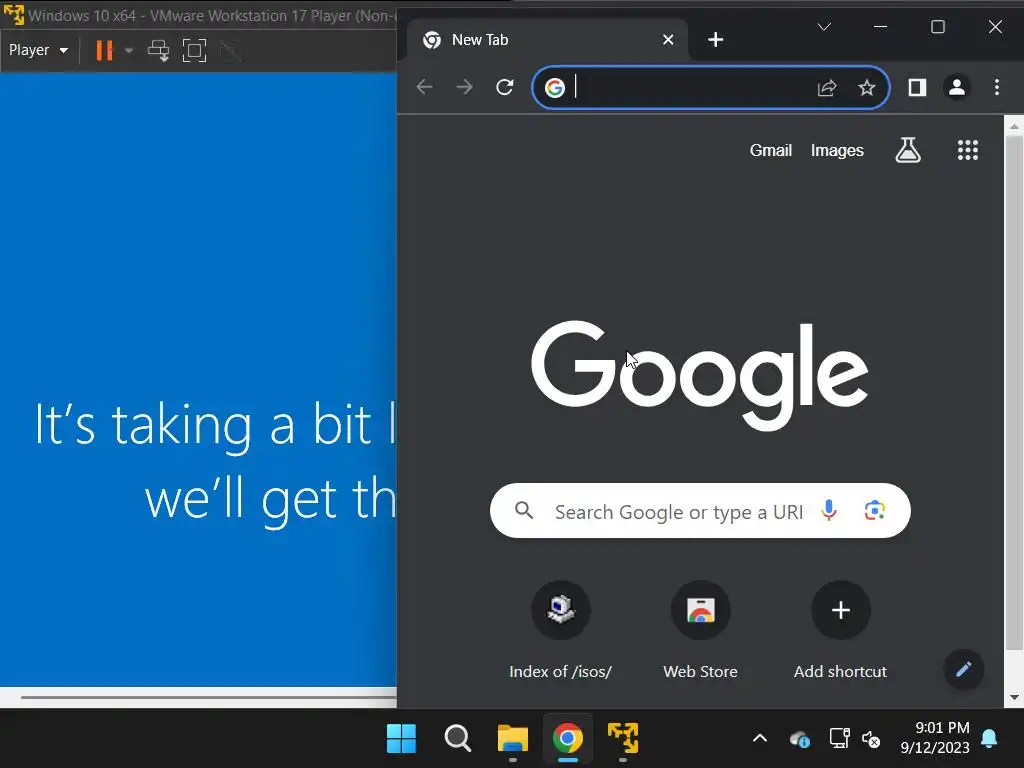The image size is (1024, 768).
Task: Show hidden system tray icons
Action: coord(760,739)
